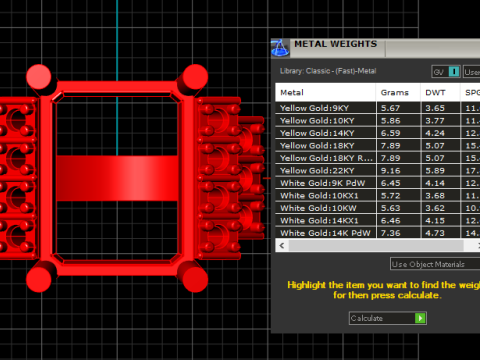
Task: Select the Yellow Gold:22KY row
Action: [378, 171]
